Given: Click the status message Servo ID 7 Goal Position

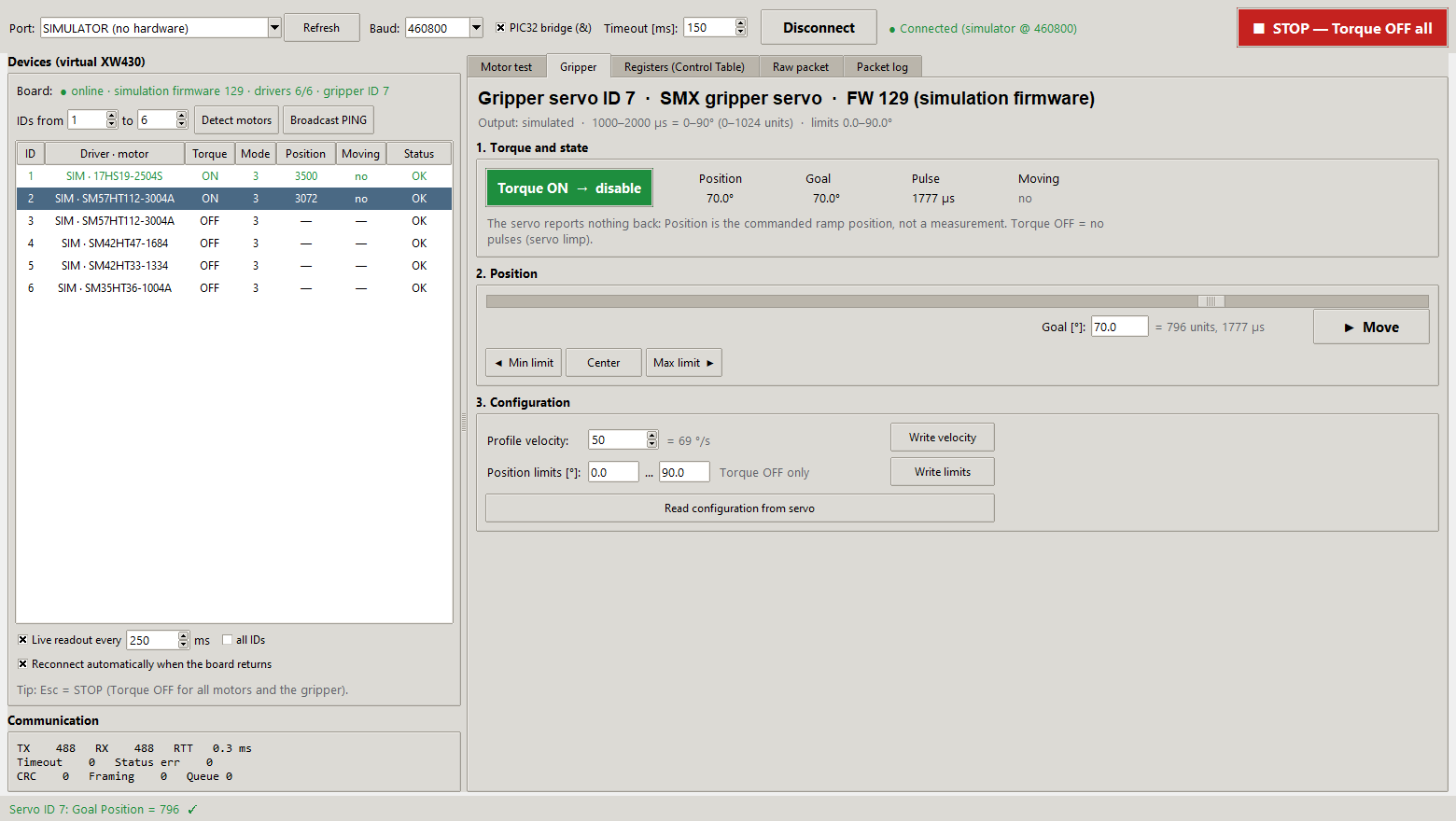Looking at the screenshot, I should pyautogui.click(x=103, y=809).
